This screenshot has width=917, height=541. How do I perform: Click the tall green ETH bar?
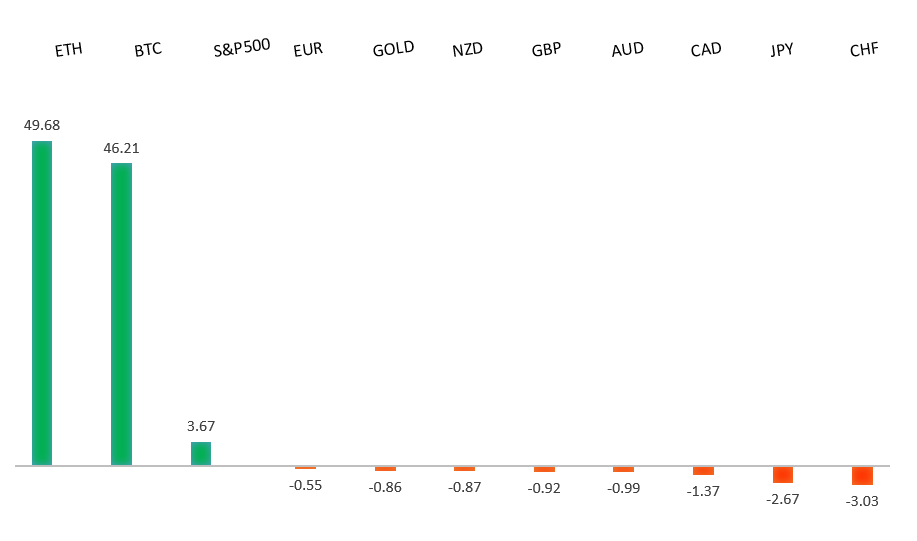click(x=42, y=303)
